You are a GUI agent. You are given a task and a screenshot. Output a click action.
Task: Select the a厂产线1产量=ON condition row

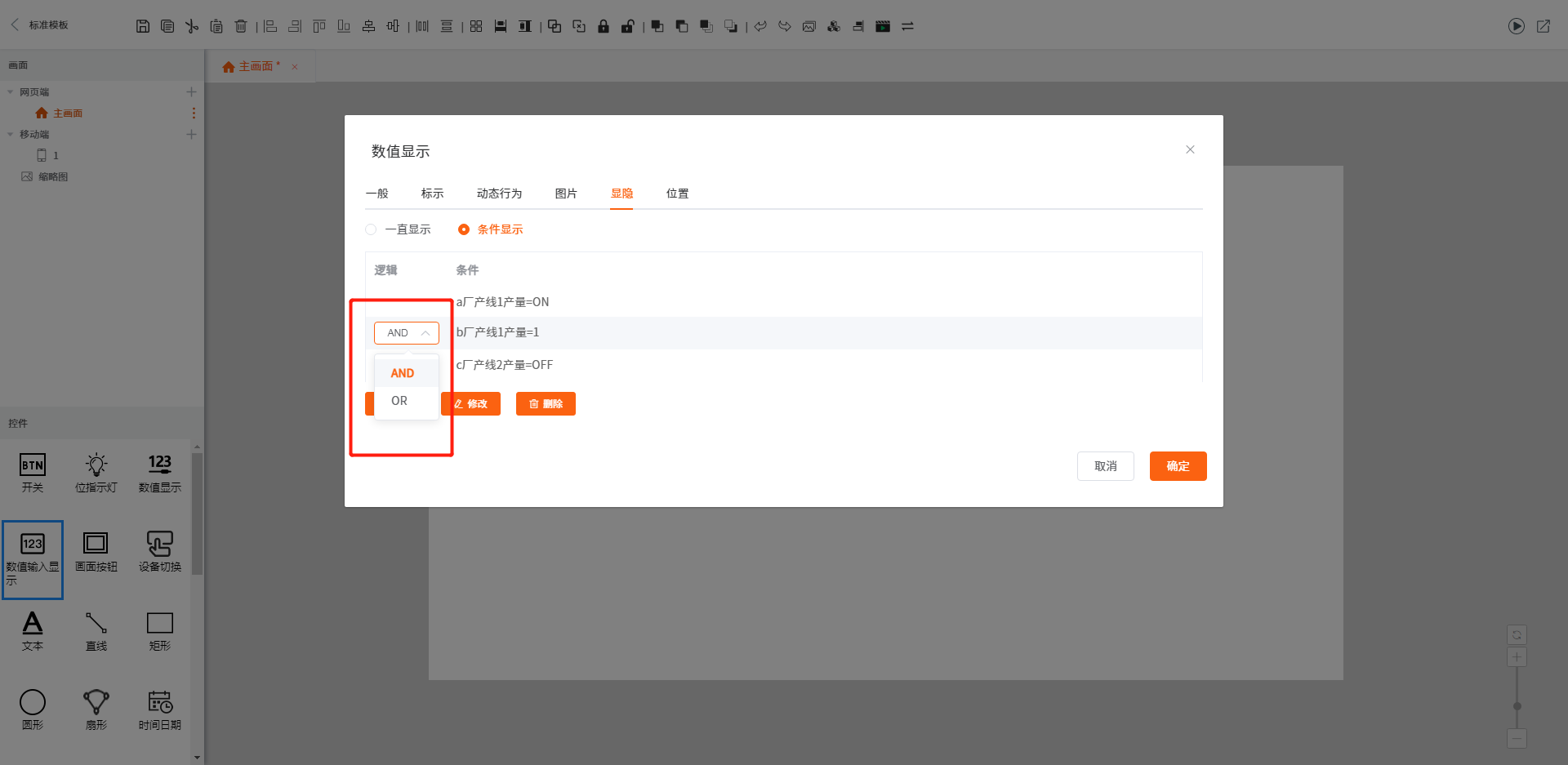784,302
